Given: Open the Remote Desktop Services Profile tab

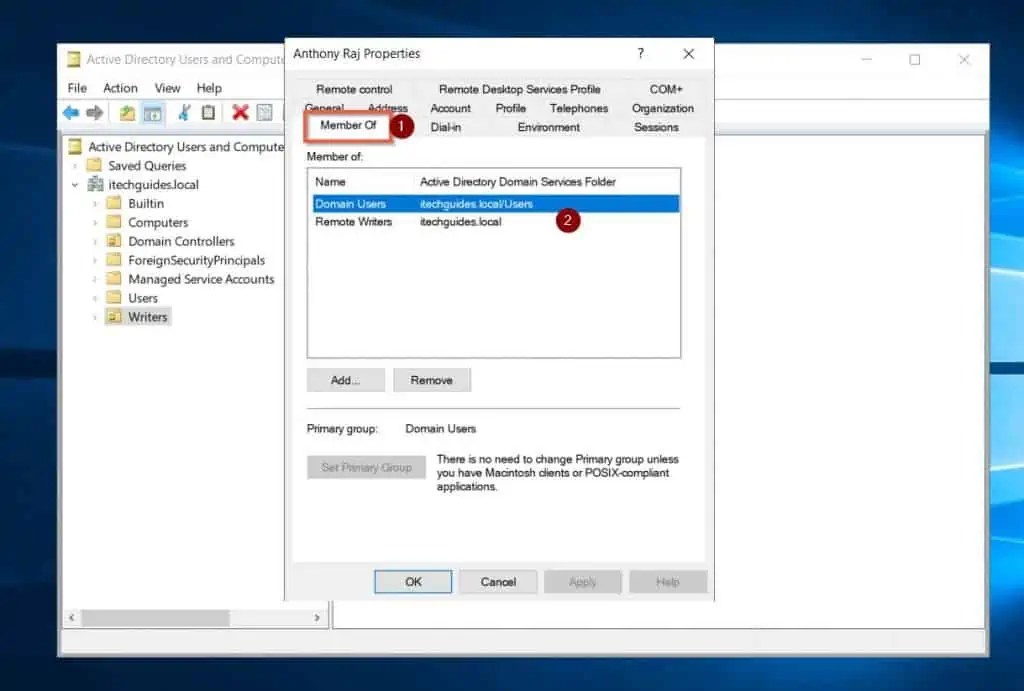Looking at the screenshot, I should pos(519,88).
